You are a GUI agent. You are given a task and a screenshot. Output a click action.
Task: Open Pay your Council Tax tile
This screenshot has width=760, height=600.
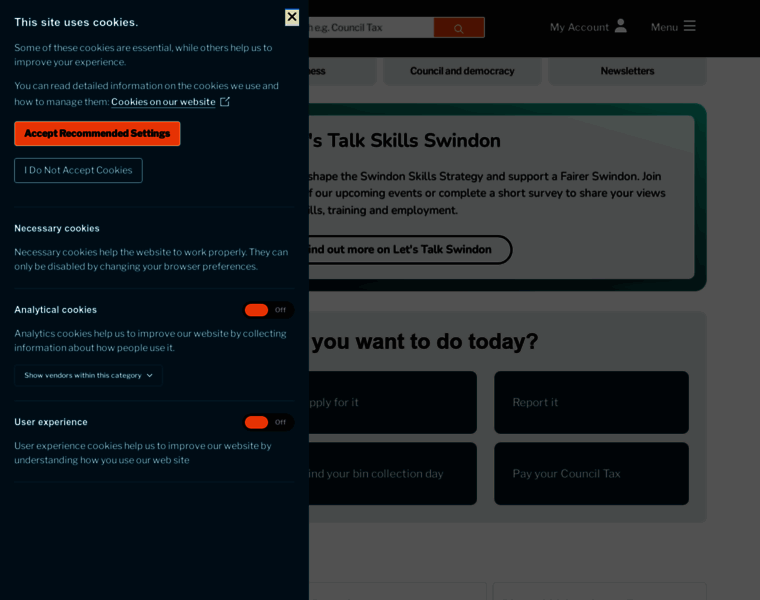(x=591, y=474)
